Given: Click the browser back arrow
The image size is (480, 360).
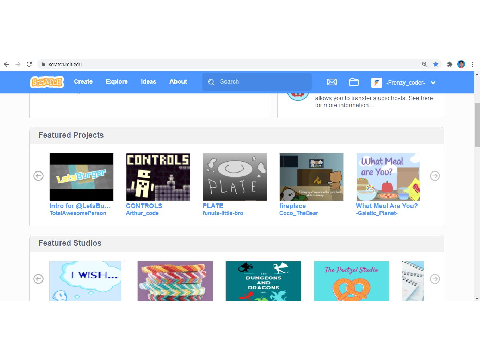Looking at the screenshot, I should click(x=7, y=64).
